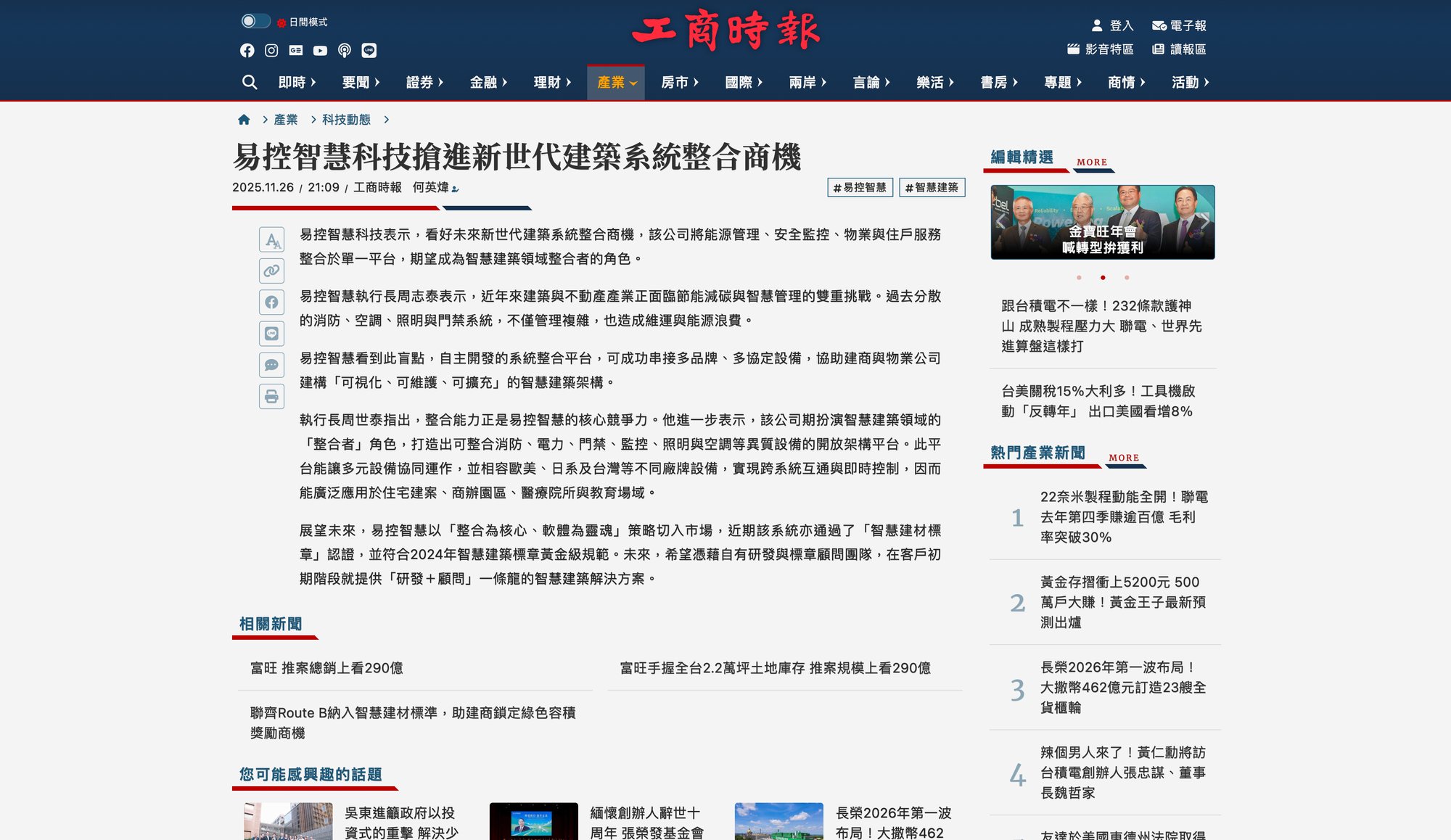Open the header YouTube channel icon
1451x840 pixels.
[320, 50]
